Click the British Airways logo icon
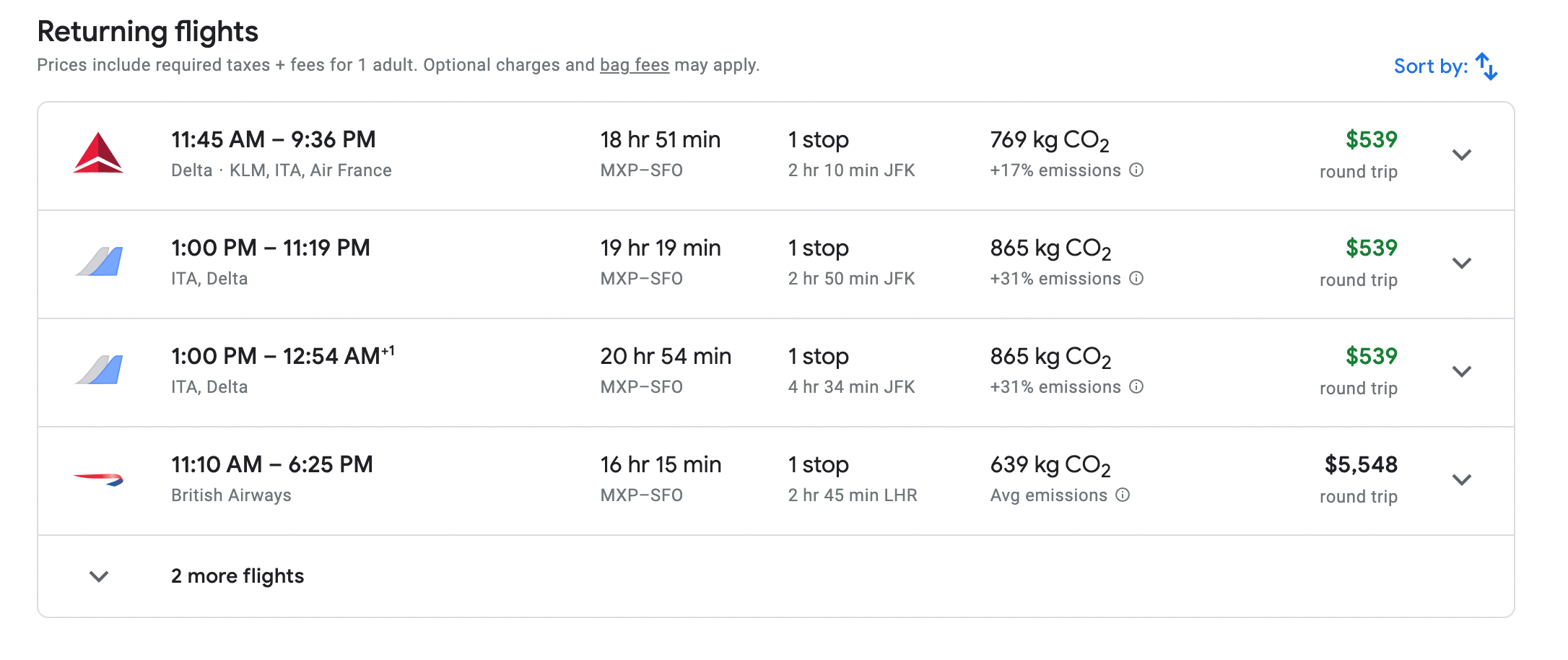This screenshot has width=1568, height=660. pyautogui.click(x=98, y=479)
